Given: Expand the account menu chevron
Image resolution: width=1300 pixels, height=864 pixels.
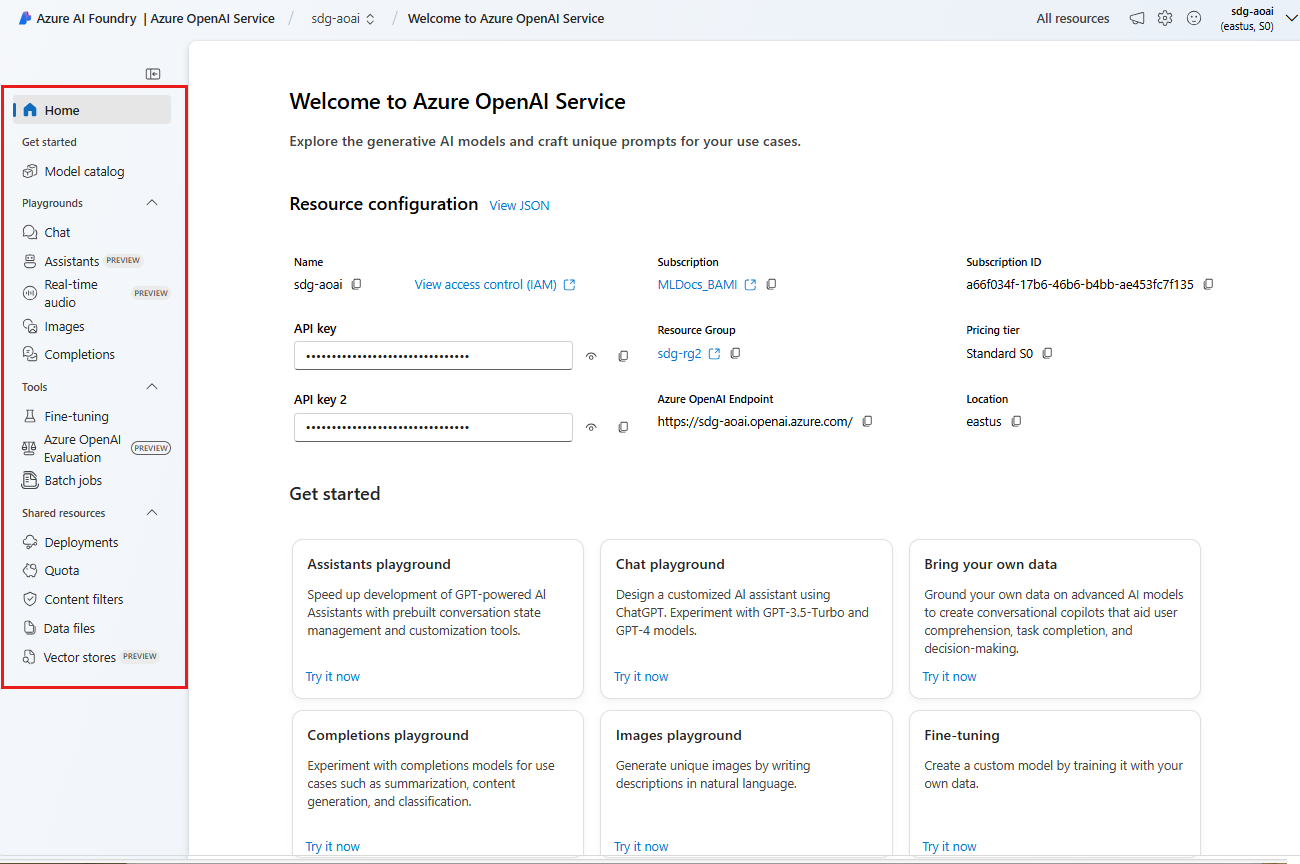Looking at the screenshot, I should 1289,17.
